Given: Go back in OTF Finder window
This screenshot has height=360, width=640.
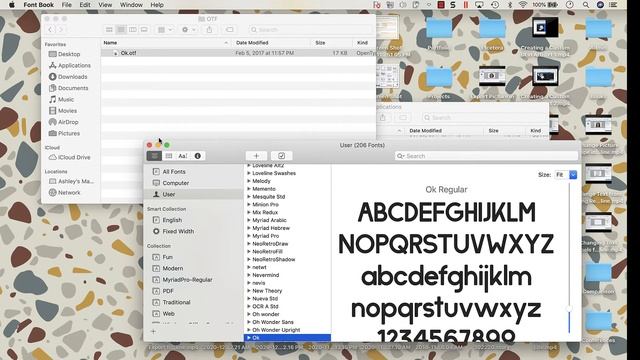Looking at the screenshot, I should point(50,29).
